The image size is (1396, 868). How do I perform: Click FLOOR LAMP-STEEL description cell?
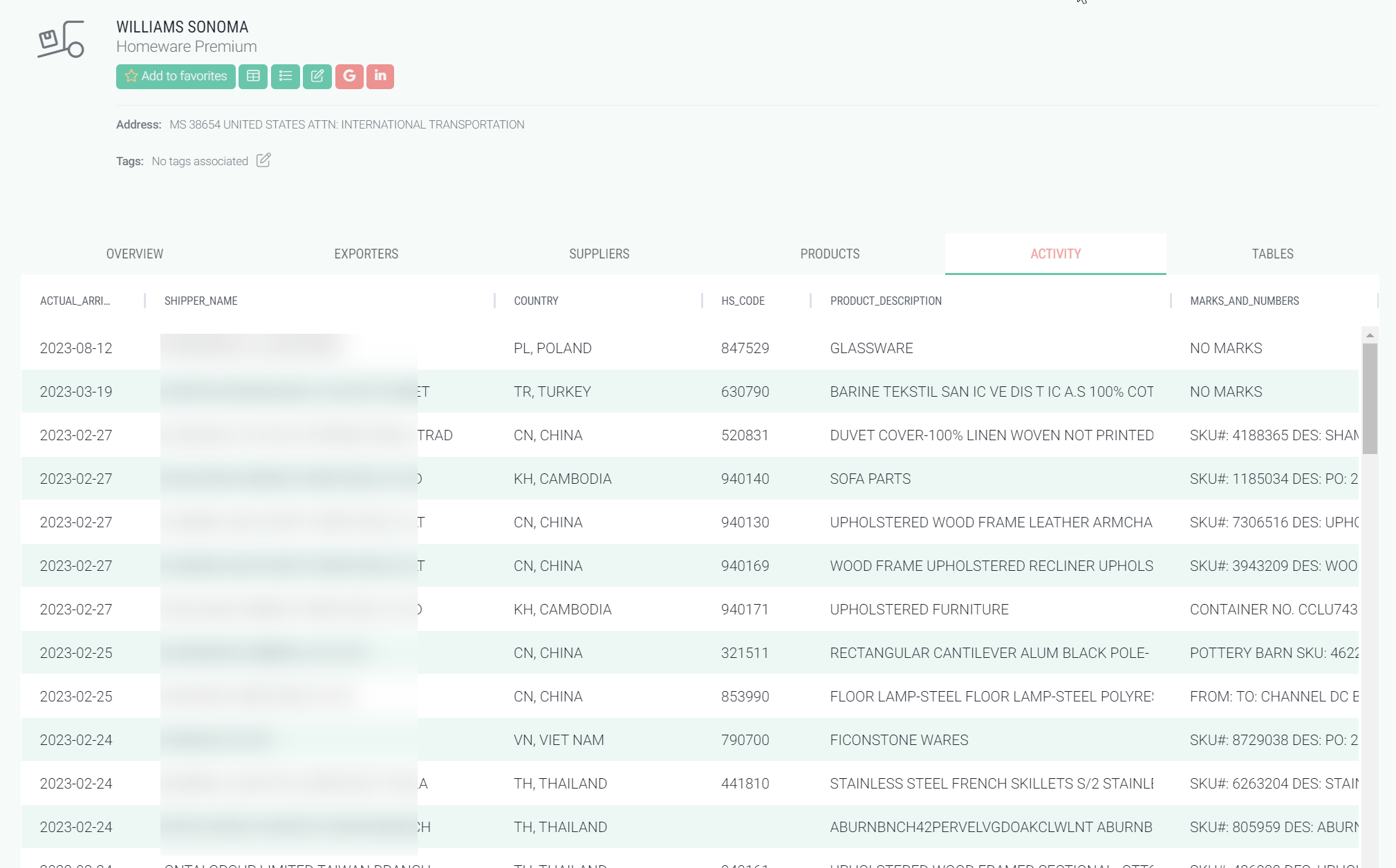point(992,697)
